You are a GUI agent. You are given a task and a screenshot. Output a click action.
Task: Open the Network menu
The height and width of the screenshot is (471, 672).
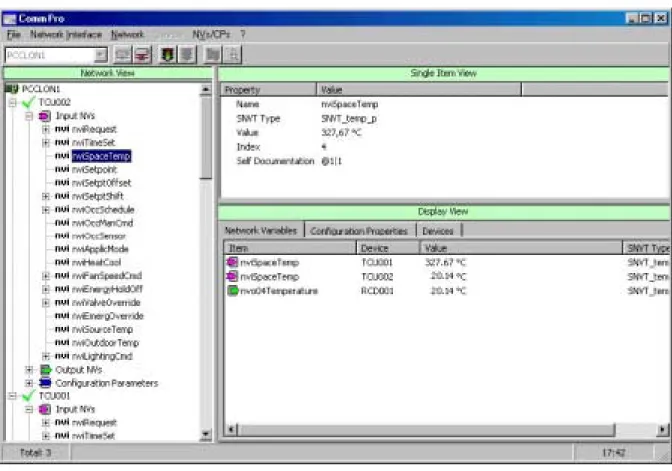tap(128, 34)
